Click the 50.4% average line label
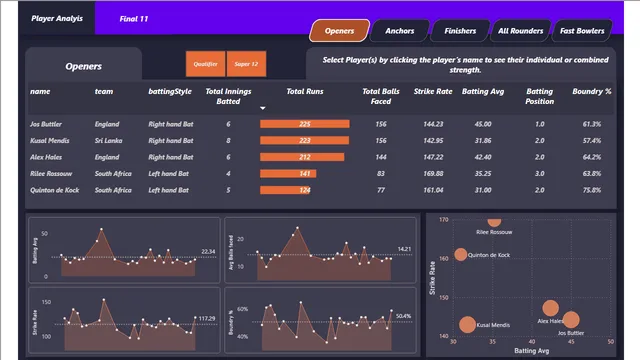Image resolution: width=640 pixels, height=360 pixels. pyautogui.click(x=403, y=316)
